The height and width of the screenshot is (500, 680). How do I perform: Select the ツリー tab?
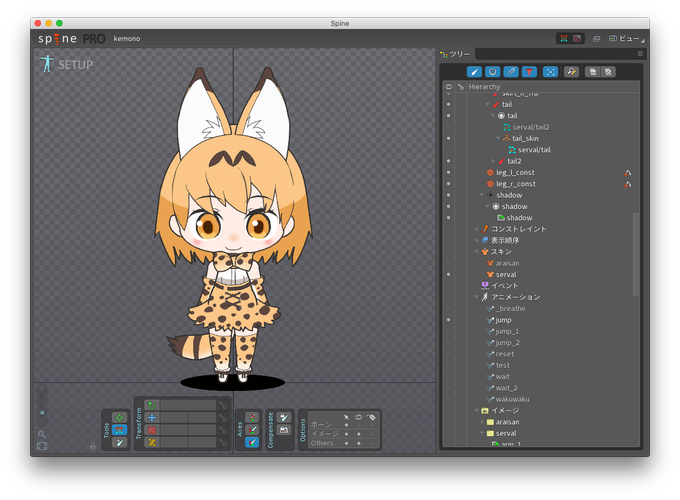[455, 54]
